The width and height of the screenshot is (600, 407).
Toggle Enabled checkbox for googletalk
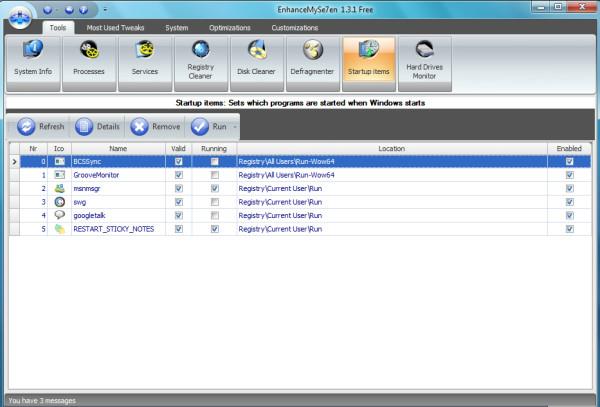[x=569, y=215]
